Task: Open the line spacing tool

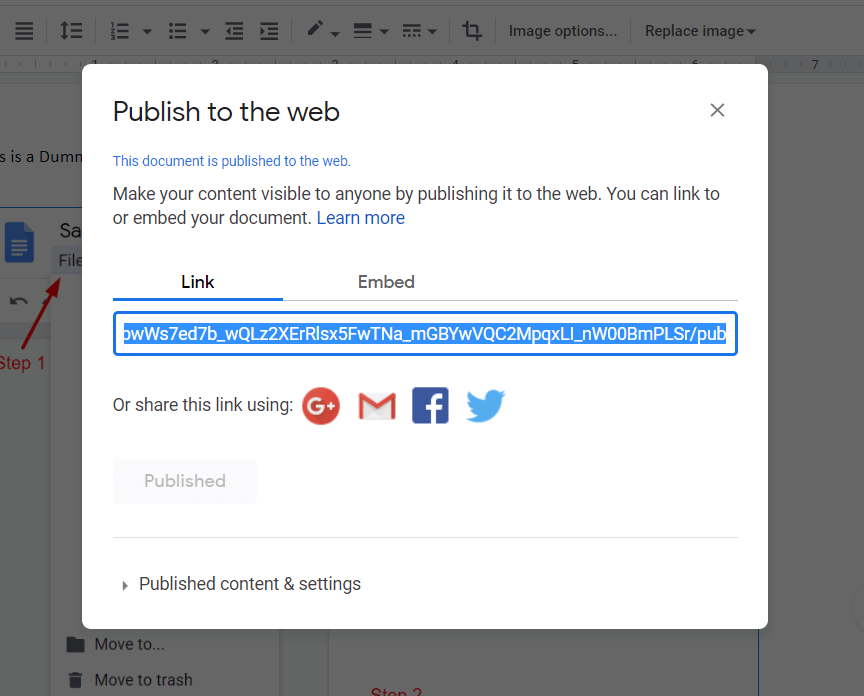Action: point(71,30)
